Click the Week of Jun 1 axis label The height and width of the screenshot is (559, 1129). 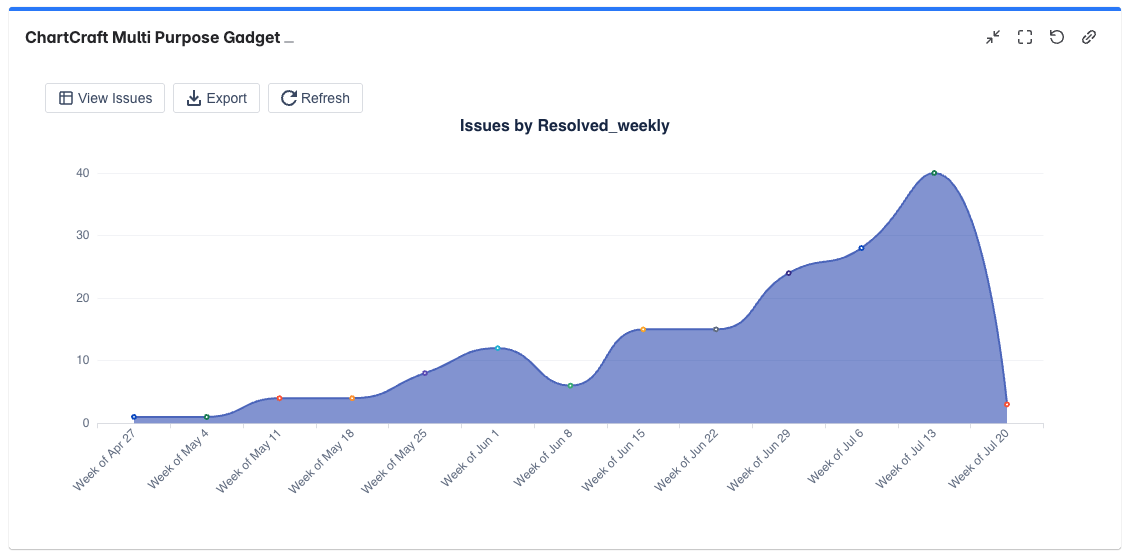click(470, 458)
